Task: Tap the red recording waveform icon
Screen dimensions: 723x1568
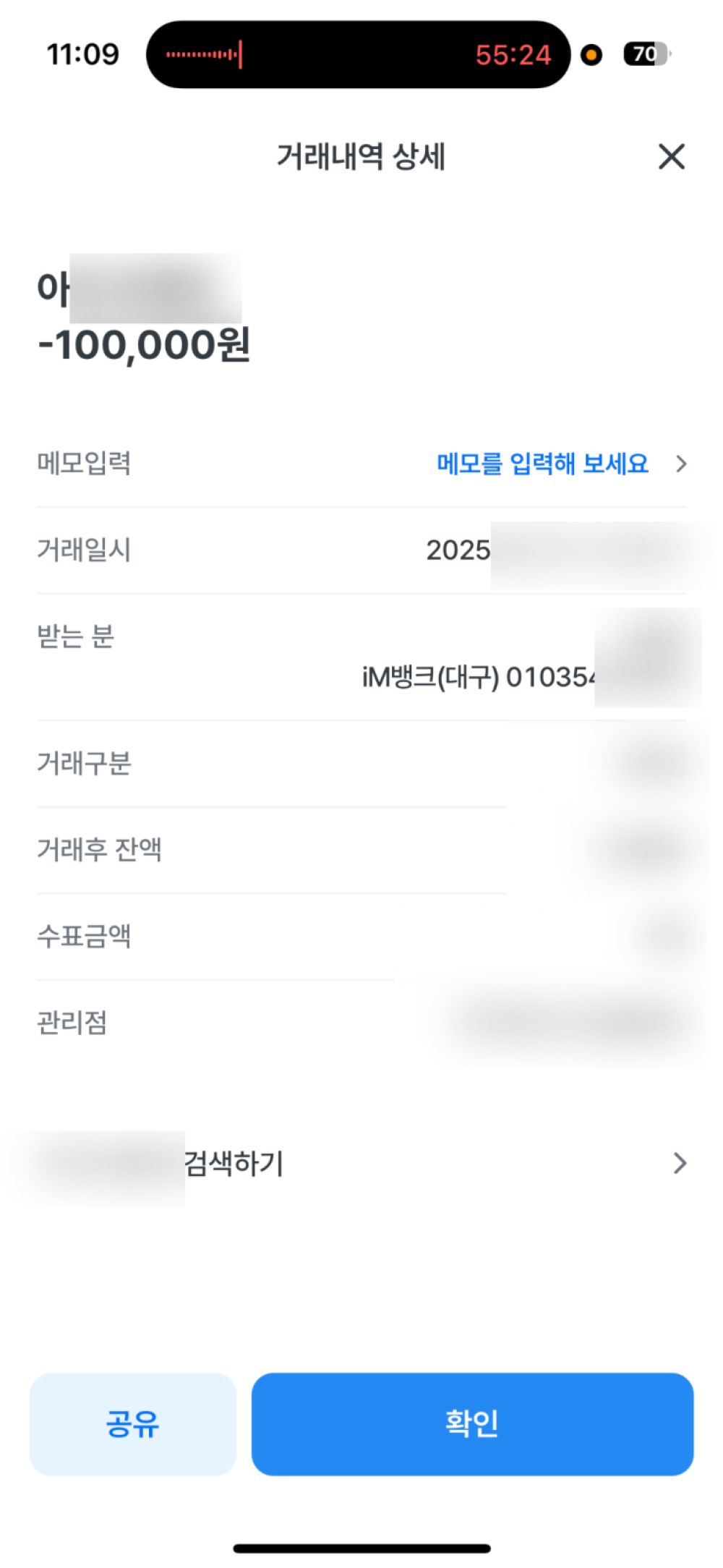Action: coord(205,54)
